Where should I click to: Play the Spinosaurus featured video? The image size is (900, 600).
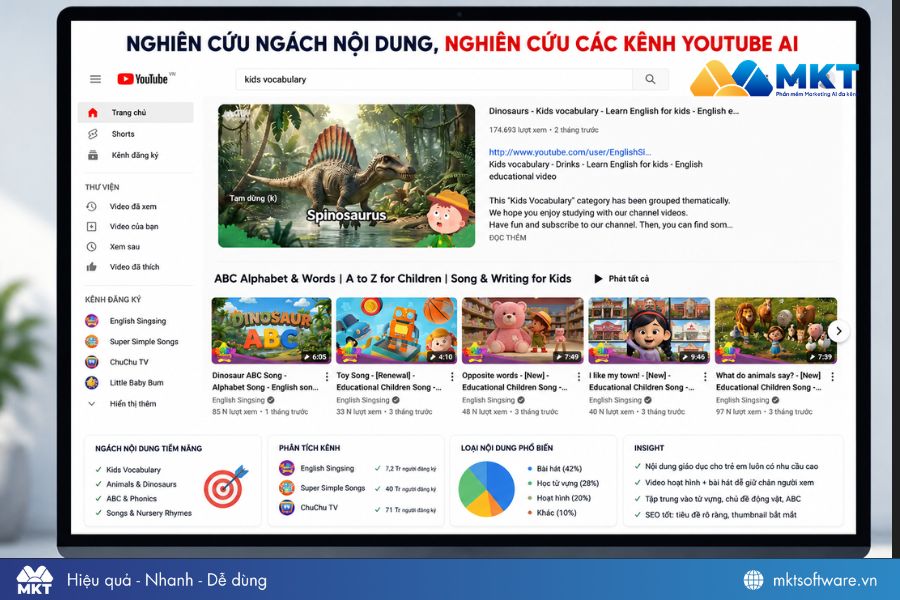[x=346, y=176]
